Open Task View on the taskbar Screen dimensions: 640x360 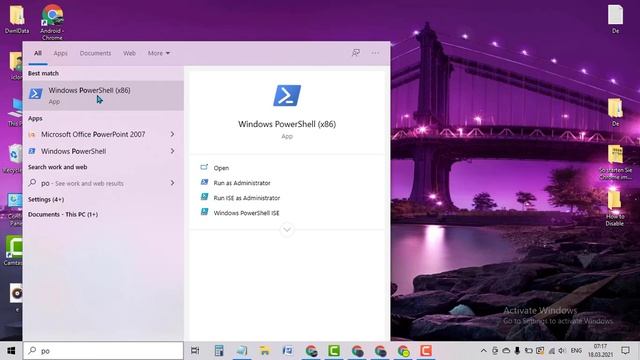(x=195, y=351)
